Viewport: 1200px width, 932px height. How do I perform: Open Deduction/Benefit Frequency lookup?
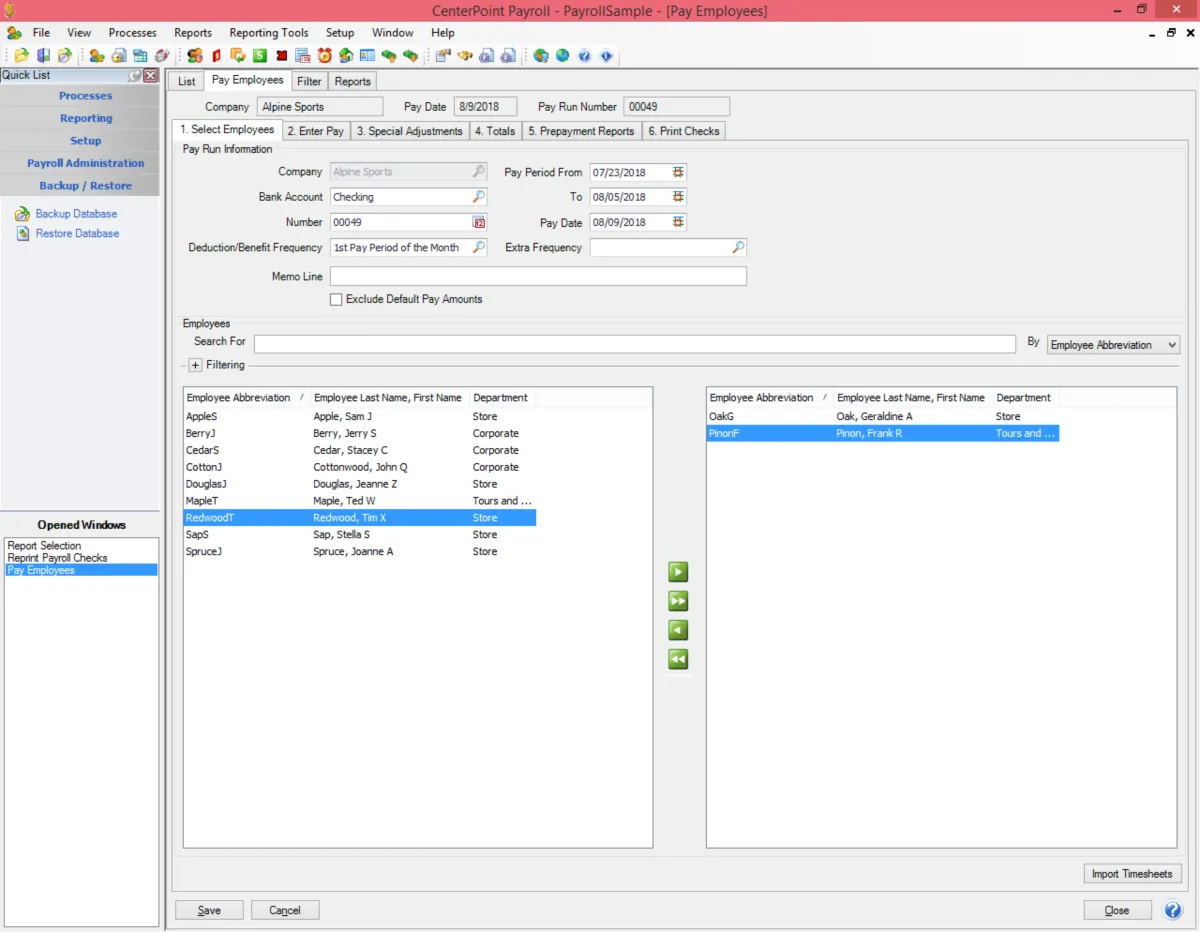[479, 247]
